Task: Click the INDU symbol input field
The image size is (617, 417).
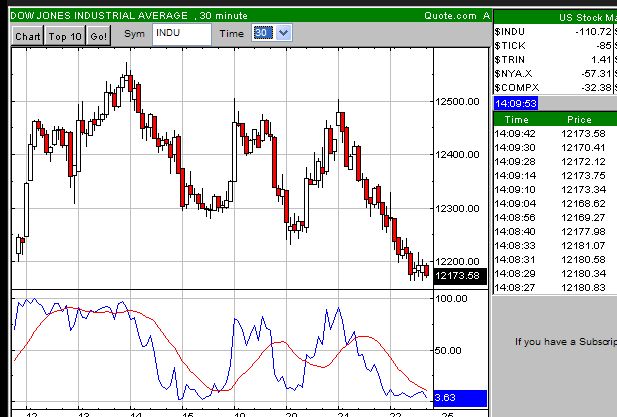Action: [x=181, y=33]
